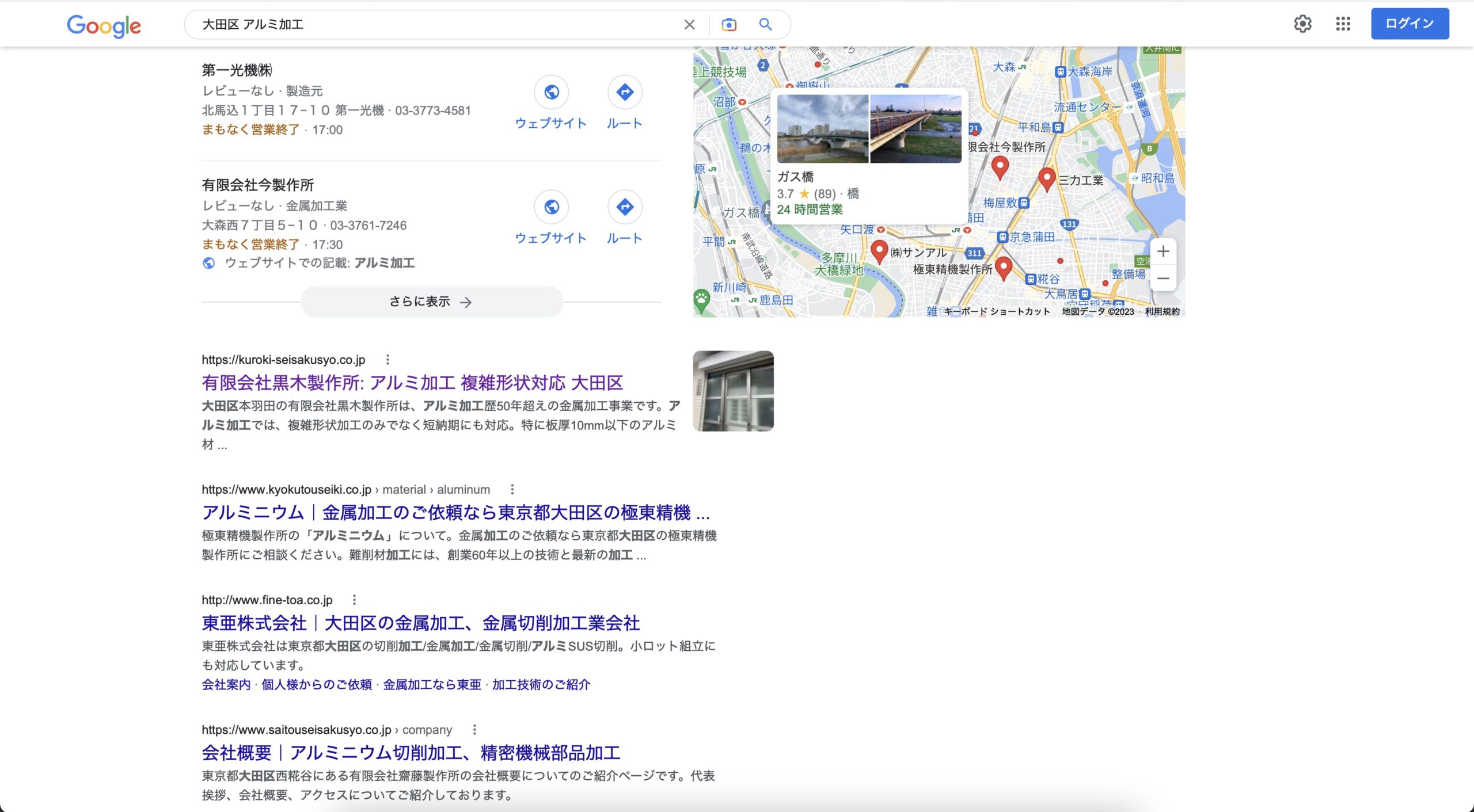Click the kuroki-seisakusyo.co.jp URL text
Image resolution: width=1474 pixels, height=812 pixels.
coord(283,360)
